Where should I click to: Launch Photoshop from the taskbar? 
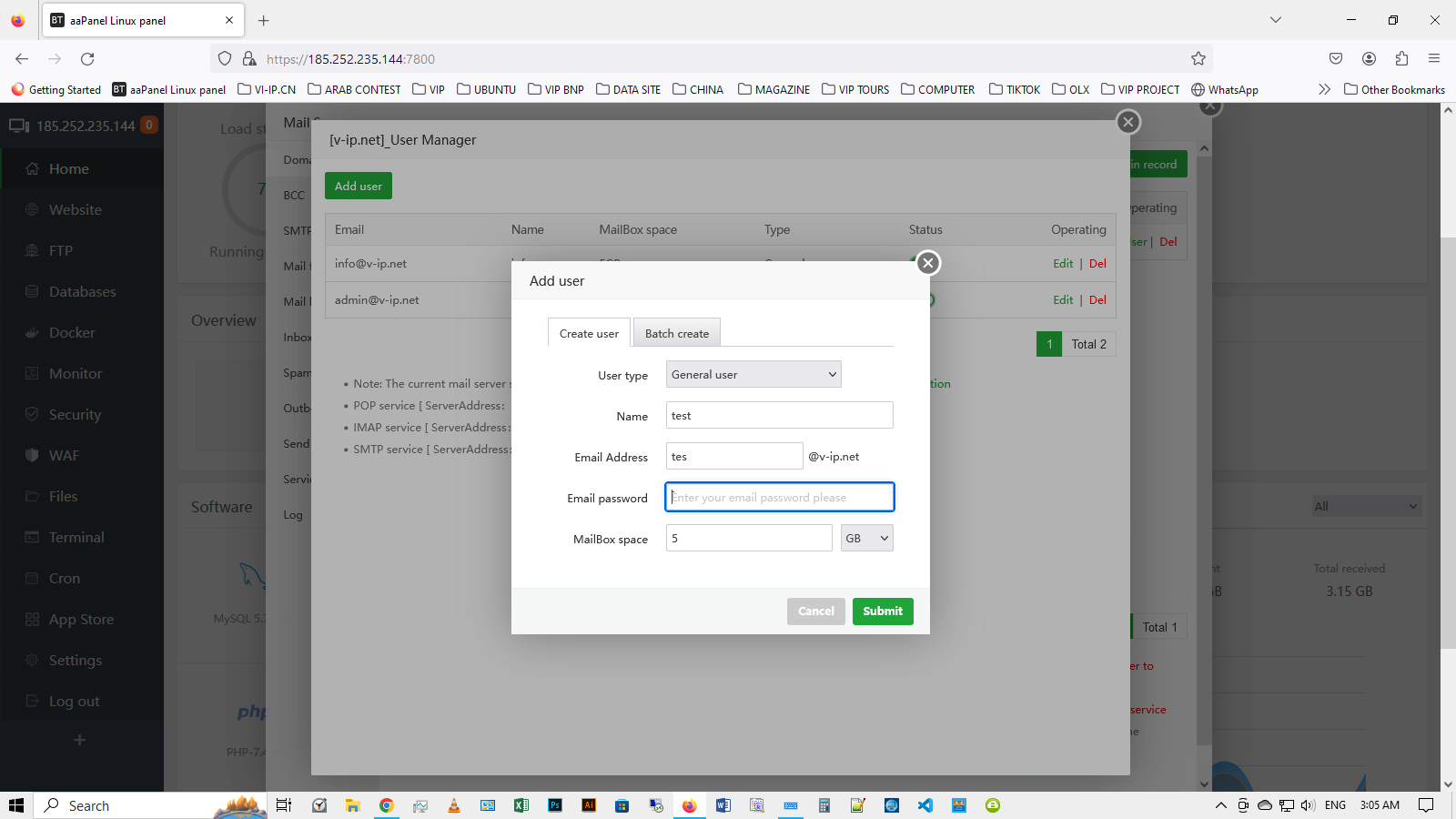pyautogui.click(x=555, y=805)
